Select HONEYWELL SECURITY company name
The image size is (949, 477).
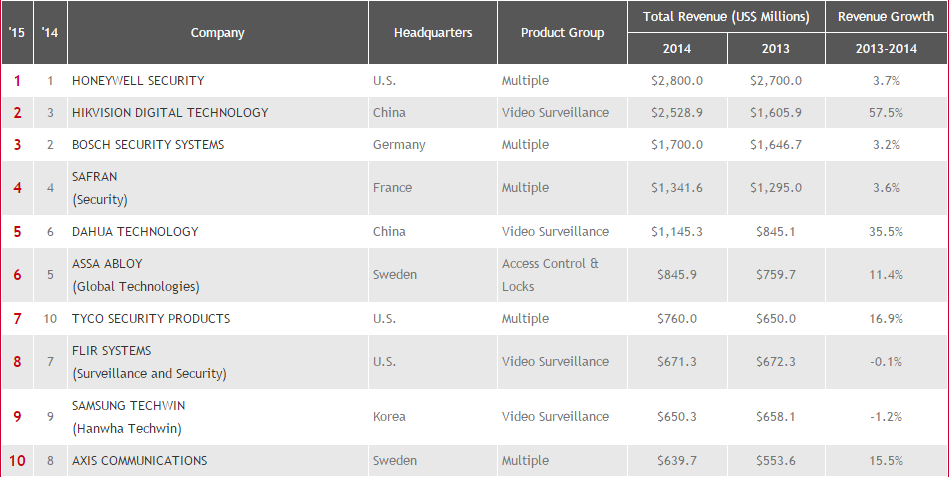coord(138,81)
